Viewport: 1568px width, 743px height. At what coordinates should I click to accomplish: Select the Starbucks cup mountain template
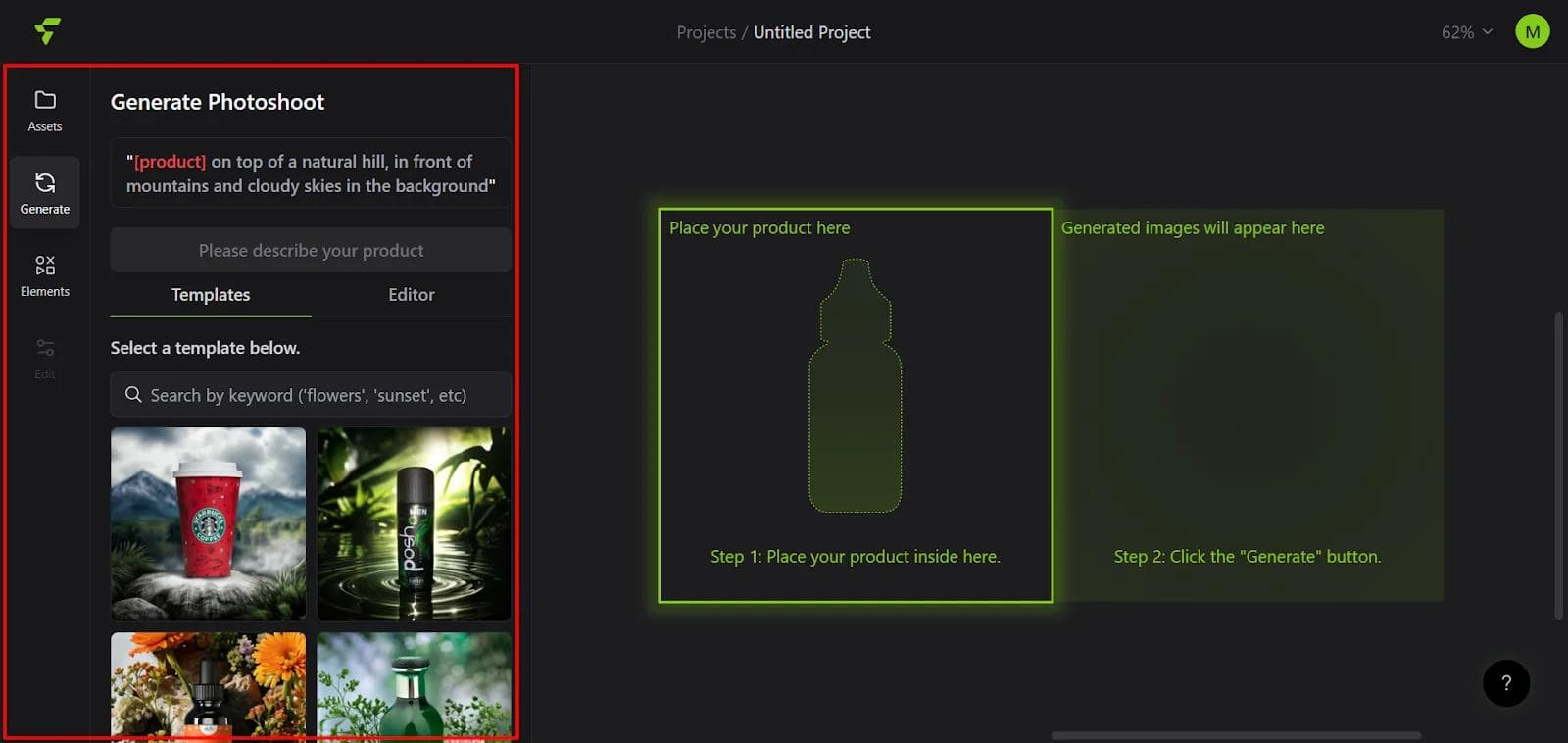pyautogui.click(x=208, y=523)
